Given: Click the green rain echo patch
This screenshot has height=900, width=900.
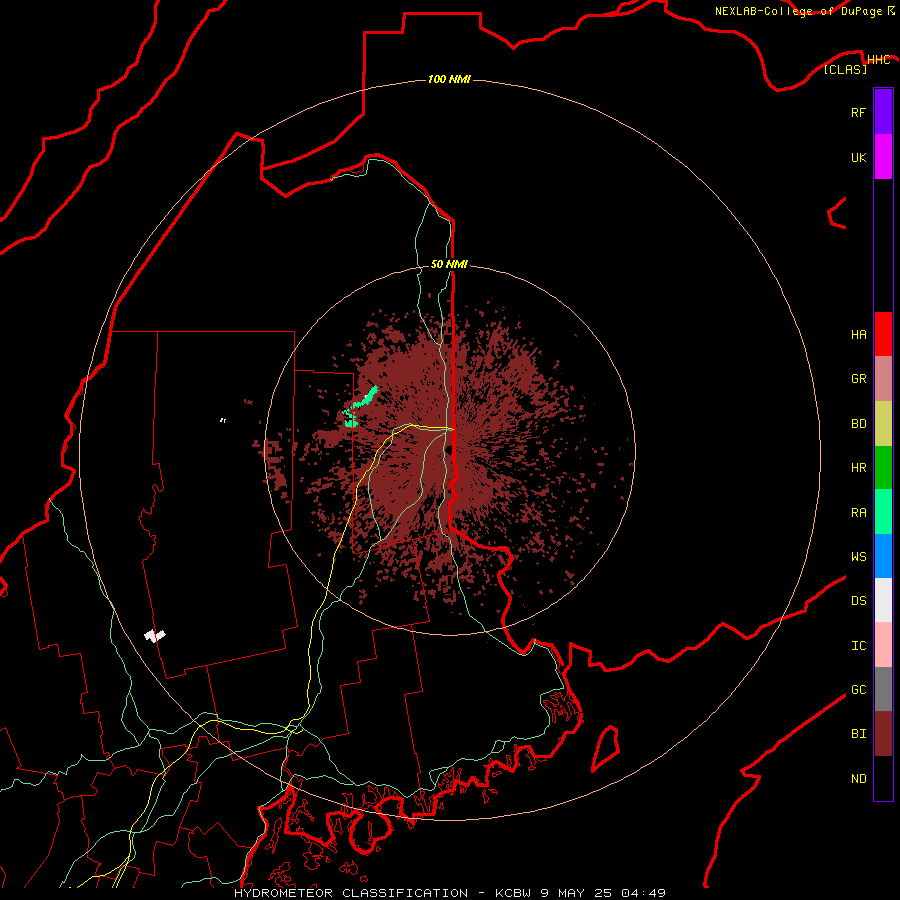Looking at the screenshot, I should pos(360,405).
